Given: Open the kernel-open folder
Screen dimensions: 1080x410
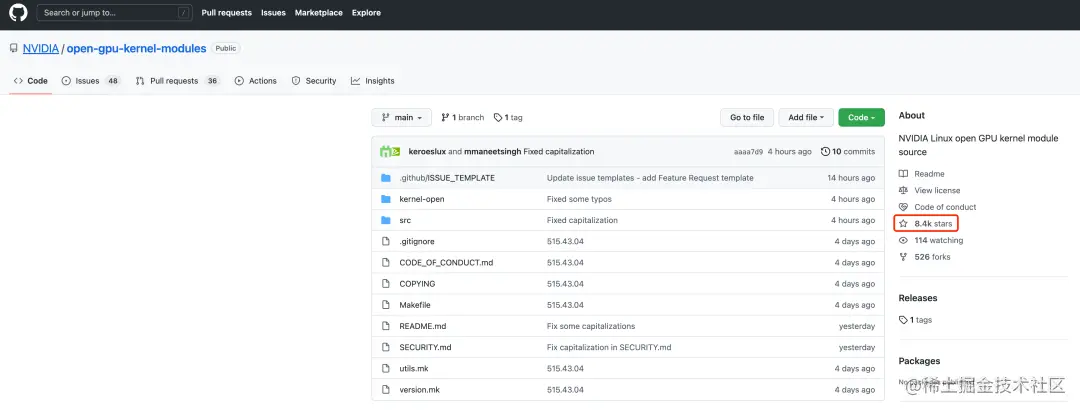Looking at the screenshot, I should pos(422,199).
